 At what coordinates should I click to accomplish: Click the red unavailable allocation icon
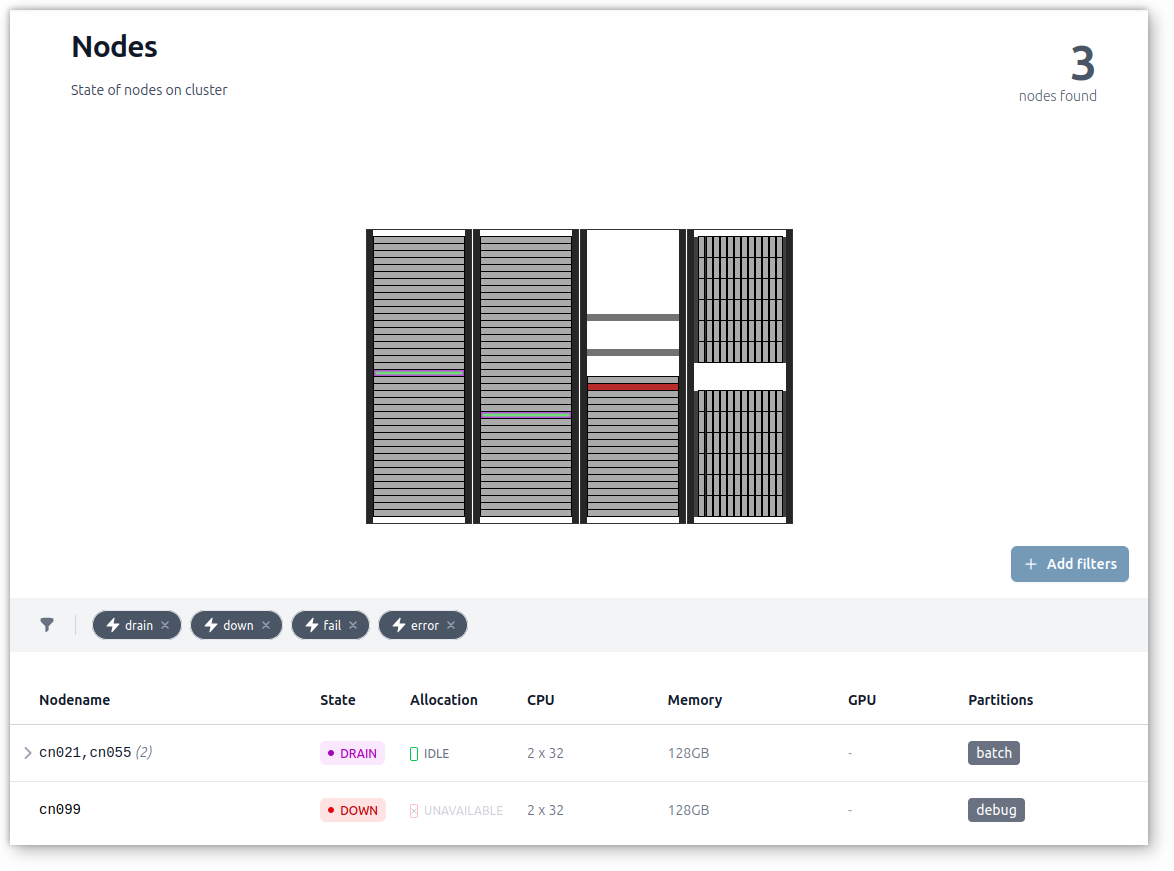click(x=414, y=810)
